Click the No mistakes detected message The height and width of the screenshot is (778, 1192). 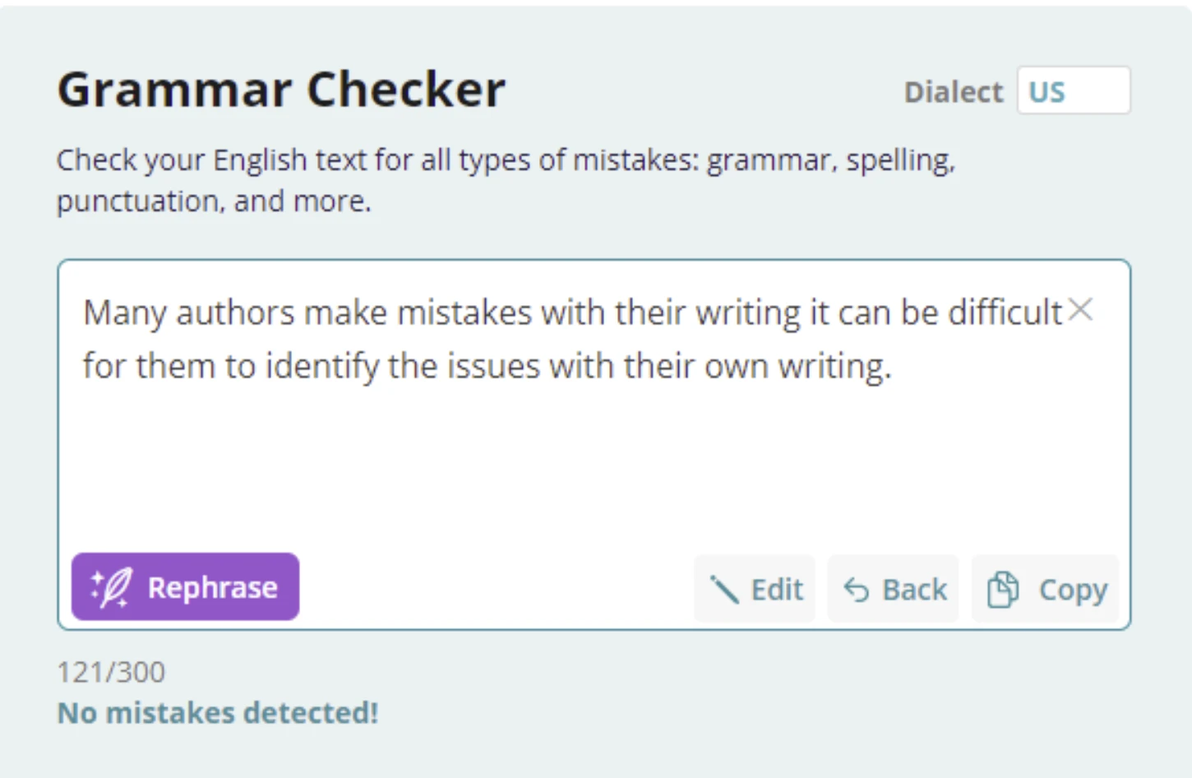click(x=218, y=713)
